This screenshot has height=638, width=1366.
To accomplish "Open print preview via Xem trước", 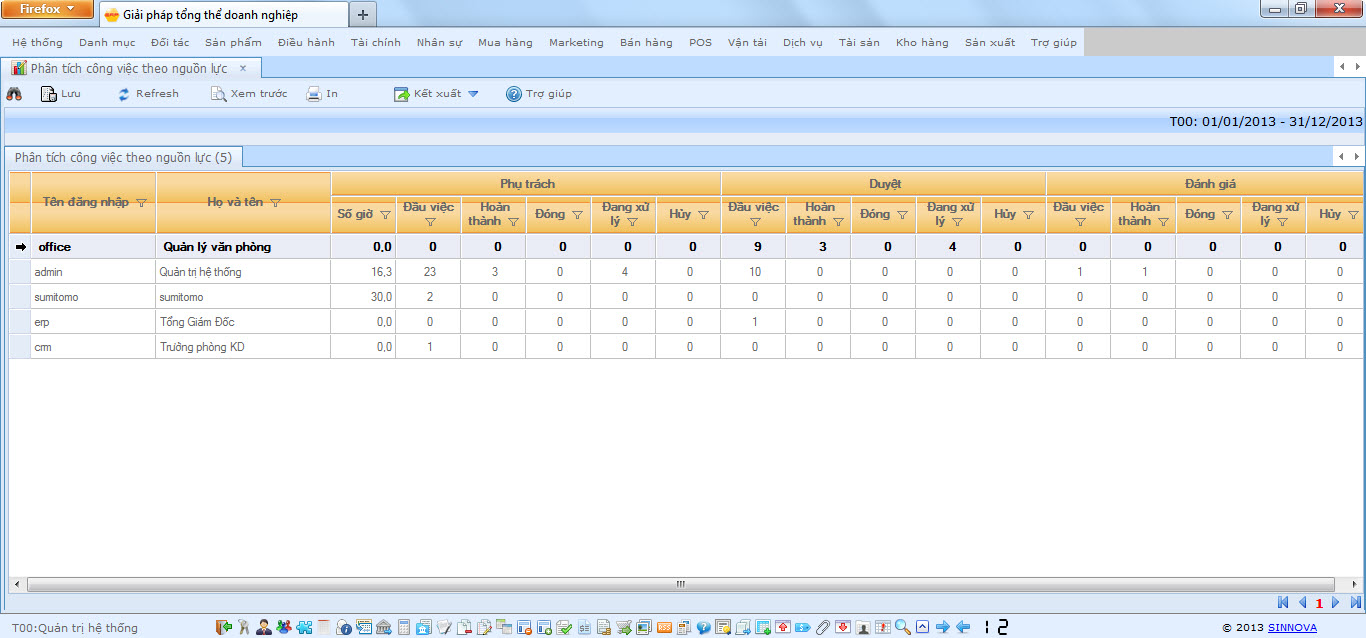I will point(249,94).
